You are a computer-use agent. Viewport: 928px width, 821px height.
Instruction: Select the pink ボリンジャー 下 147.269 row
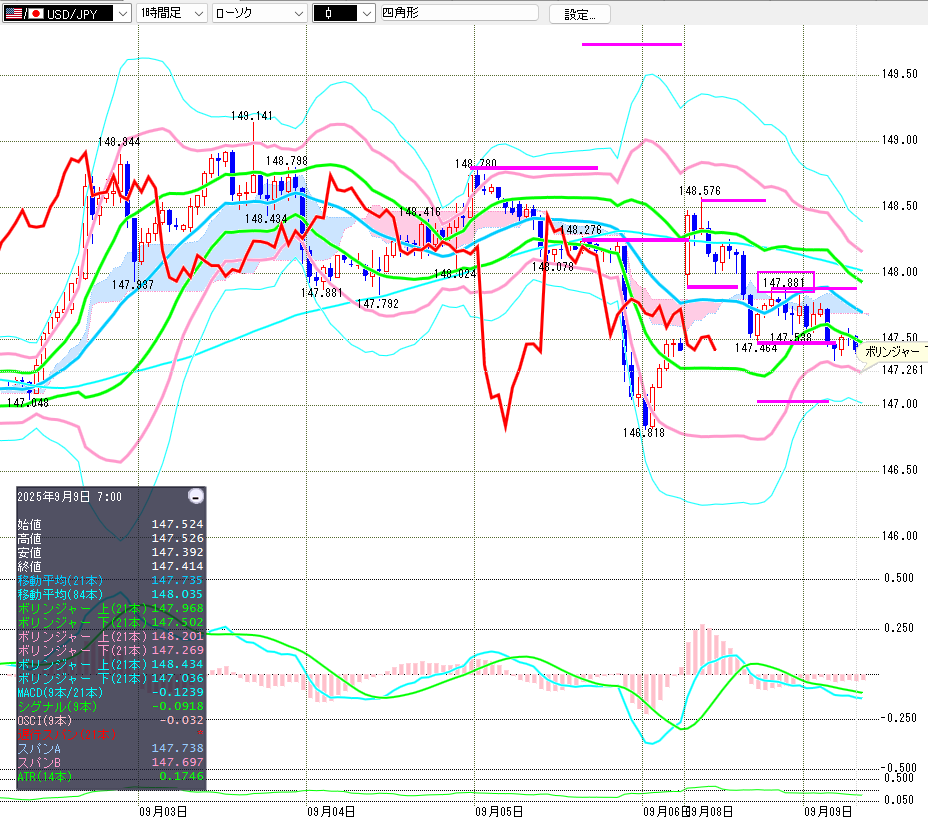(x=111, y=651)
